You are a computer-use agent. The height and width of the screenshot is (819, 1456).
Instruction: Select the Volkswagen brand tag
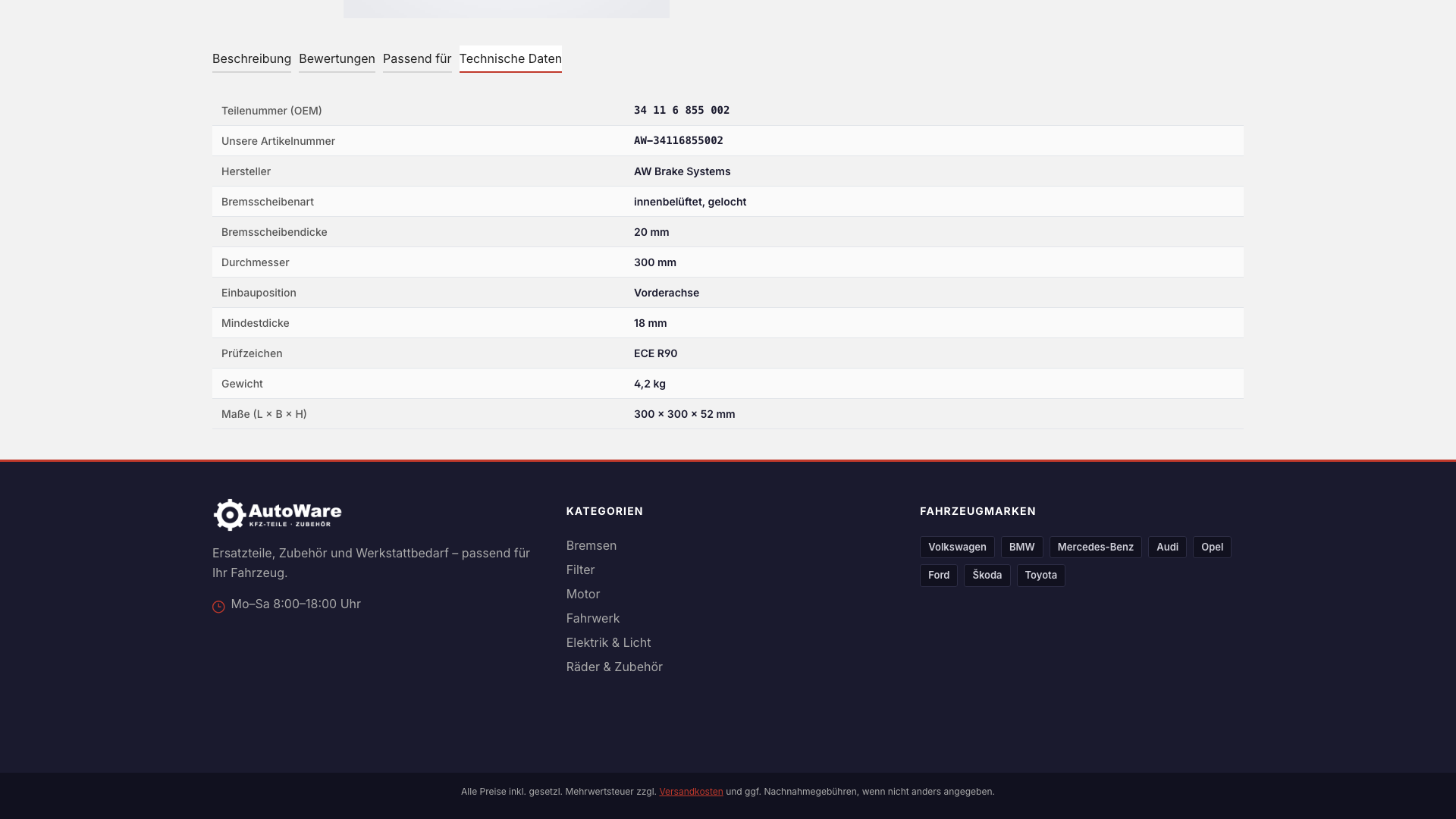pos(957,547)
